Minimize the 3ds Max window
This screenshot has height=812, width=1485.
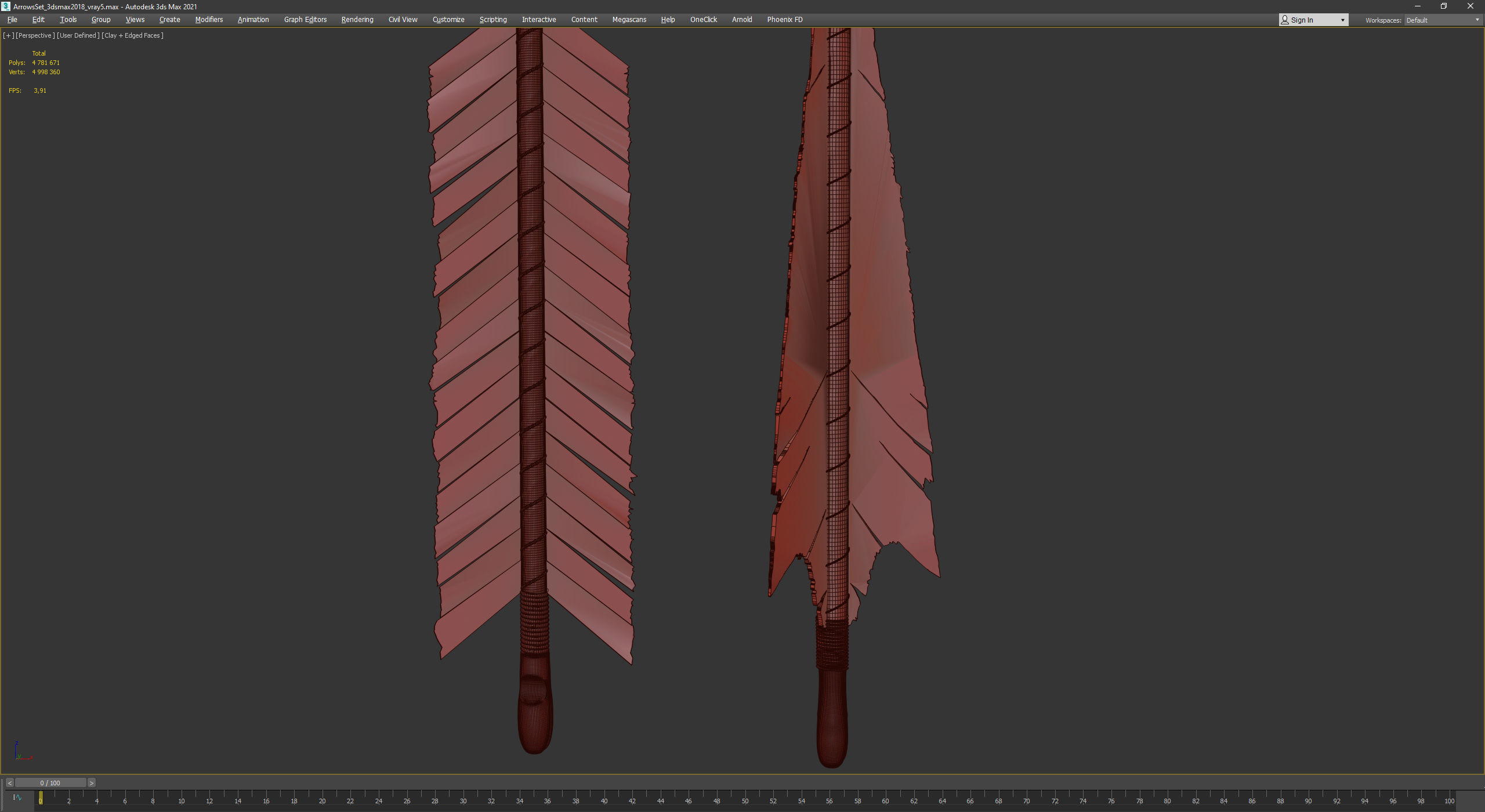[x=1418, y=6]
